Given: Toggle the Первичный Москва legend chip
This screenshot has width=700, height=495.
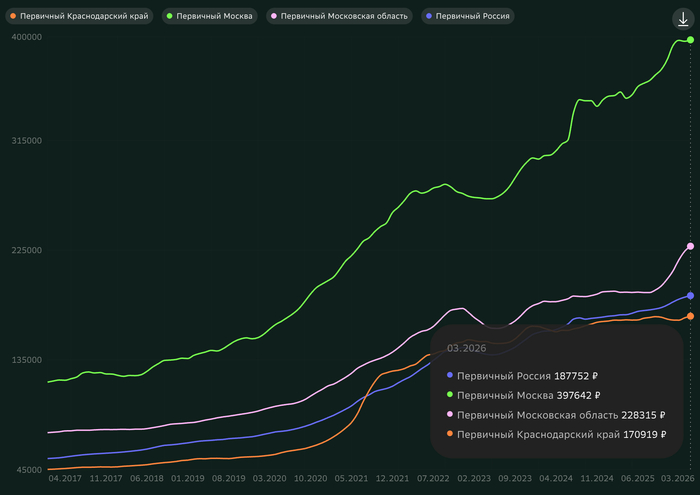Looking at the screenshot, I should (x=209, y=16).
